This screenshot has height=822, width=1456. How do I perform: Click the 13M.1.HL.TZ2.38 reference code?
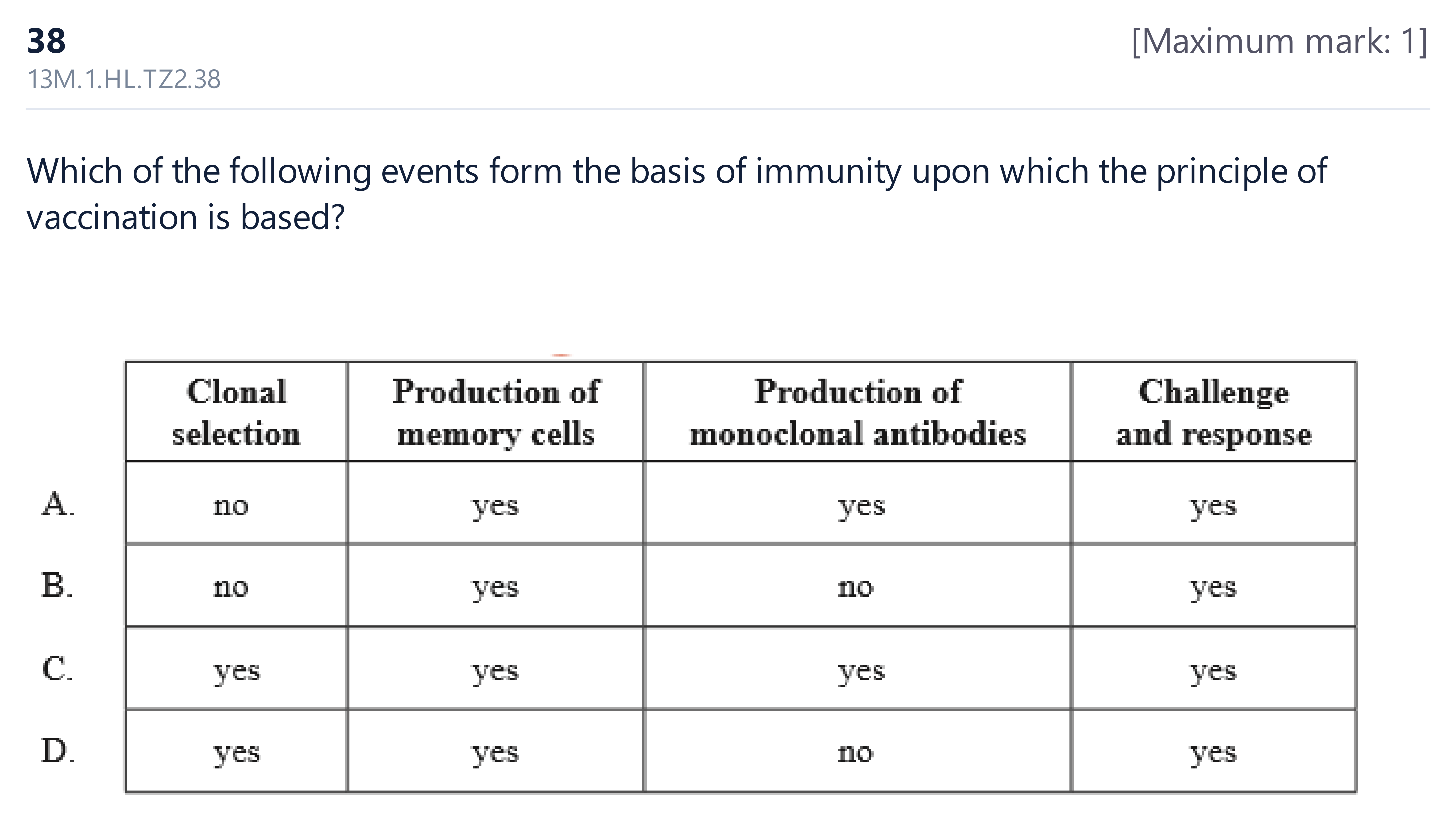(124, 79)
